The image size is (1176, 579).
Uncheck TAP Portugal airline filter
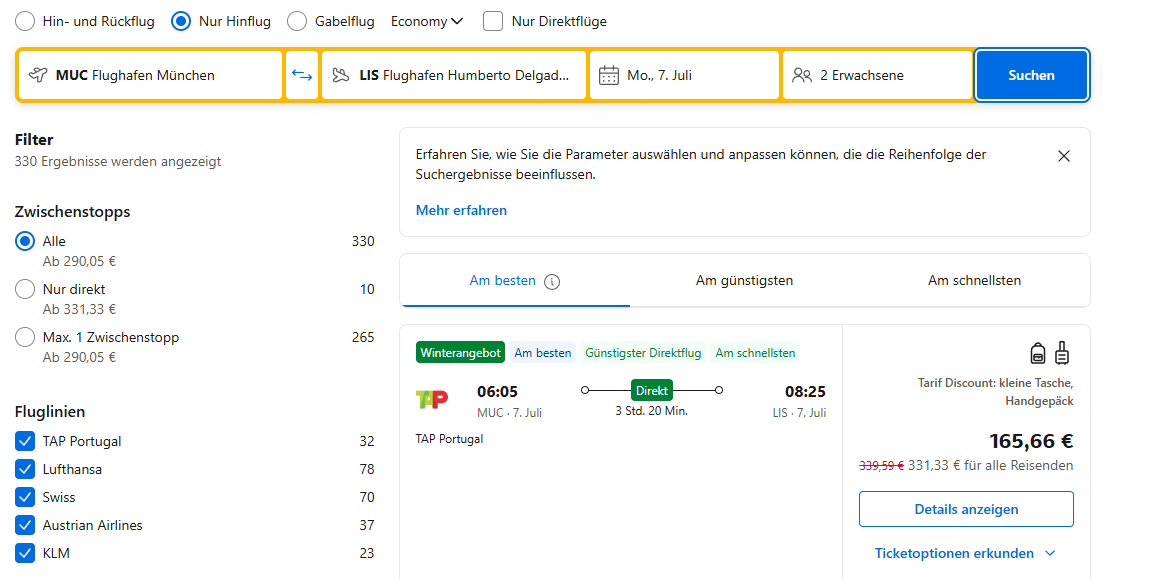pos(25,441)
